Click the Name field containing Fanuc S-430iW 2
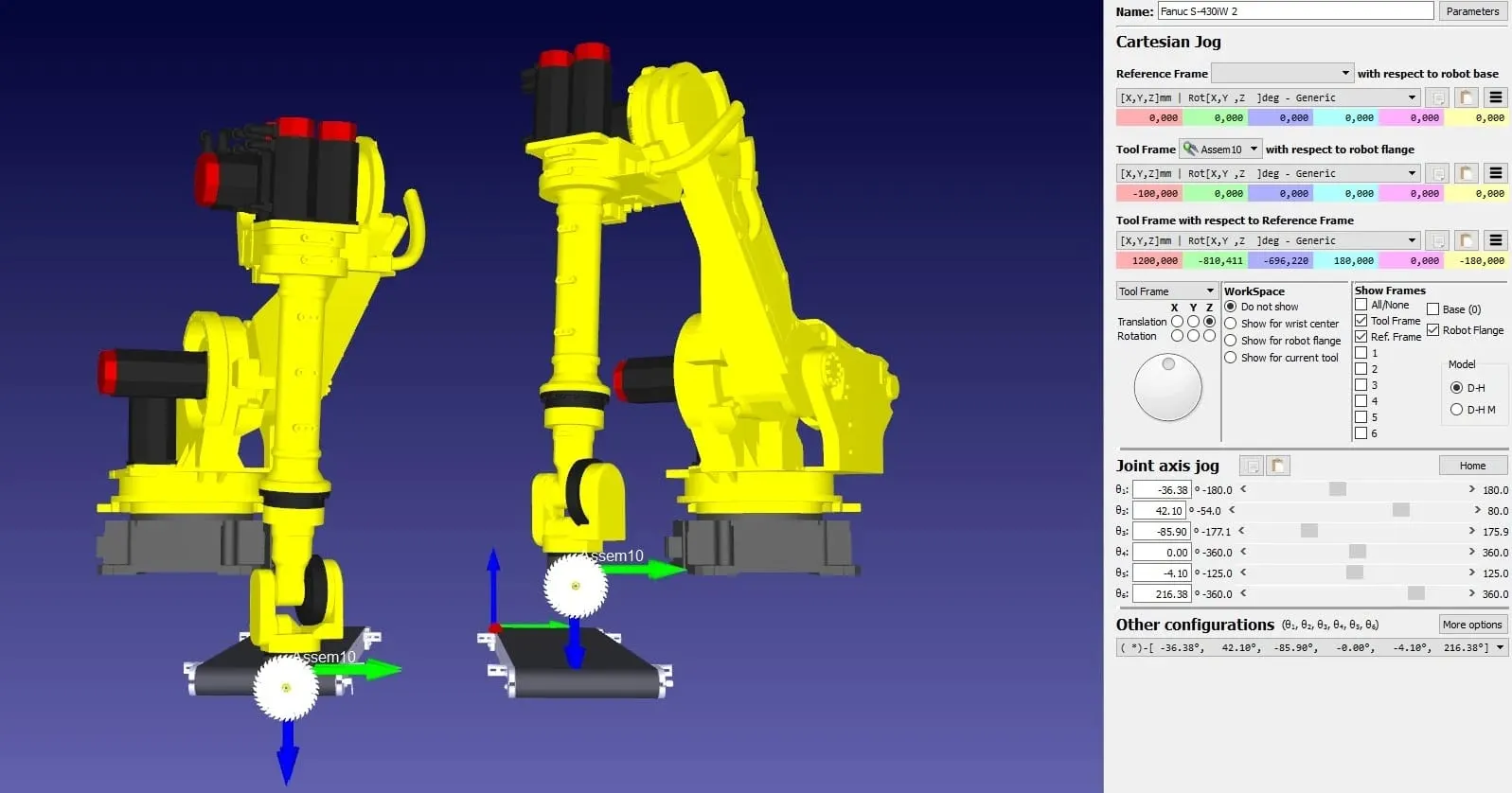The height and width of the screenshot is (793, 1512). [1295, 11]
